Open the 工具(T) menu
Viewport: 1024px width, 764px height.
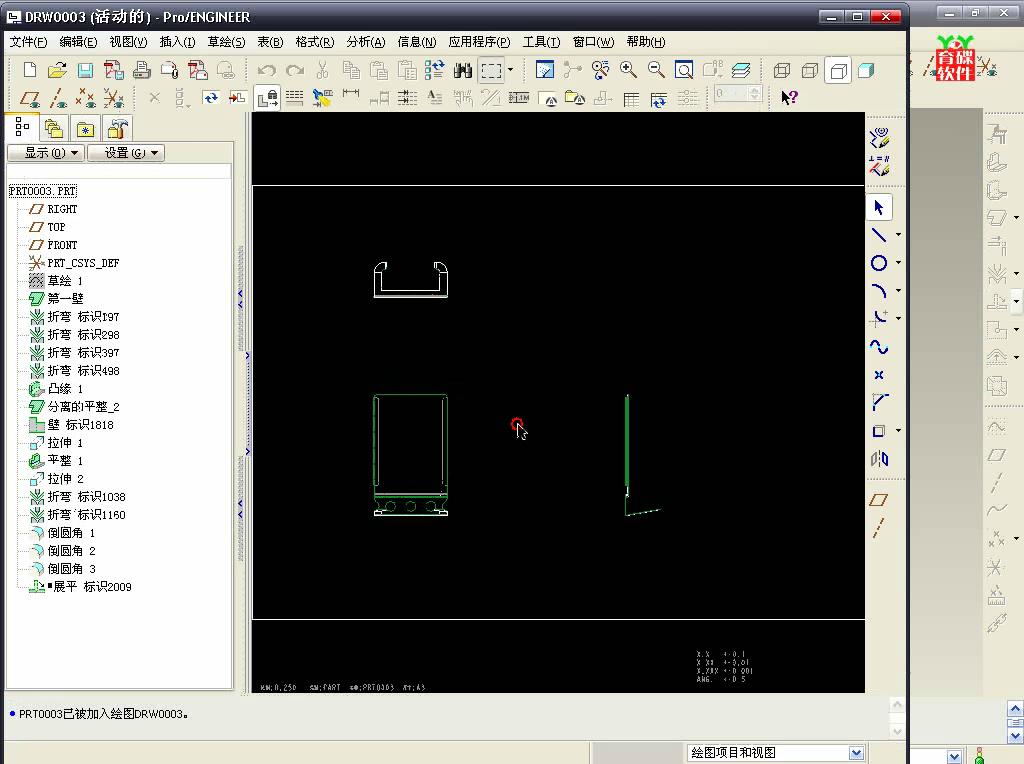pyautogui.click(x=541, y=42)
